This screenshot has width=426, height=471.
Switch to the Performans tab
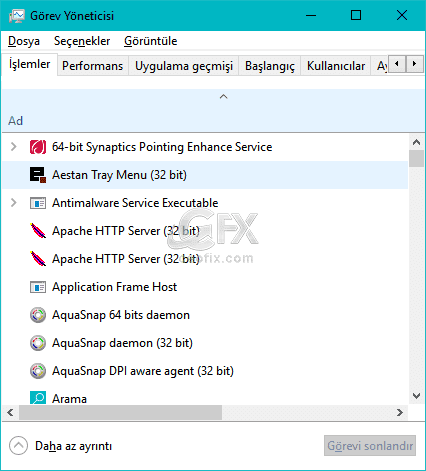click(x=92, y=66)
